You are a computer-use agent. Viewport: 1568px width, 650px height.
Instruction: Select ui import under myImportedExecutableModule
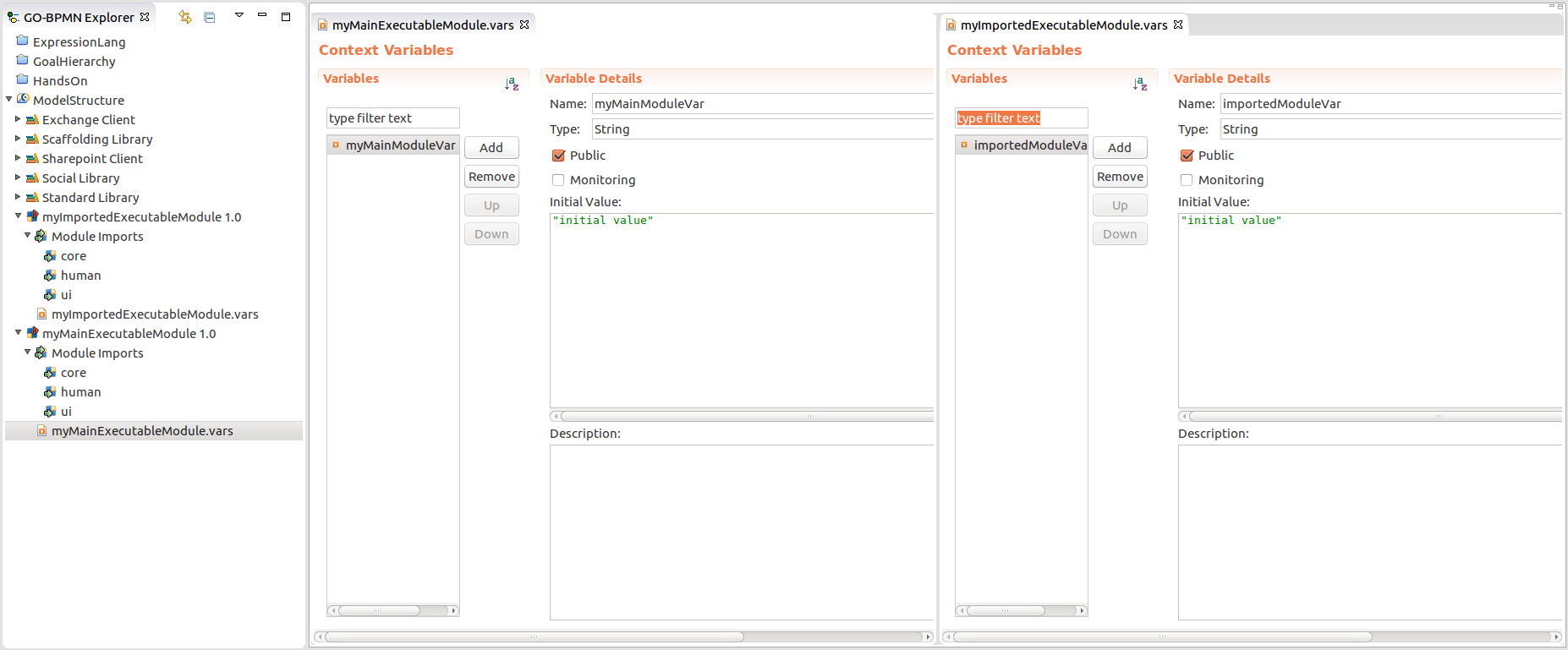[66, 295]
